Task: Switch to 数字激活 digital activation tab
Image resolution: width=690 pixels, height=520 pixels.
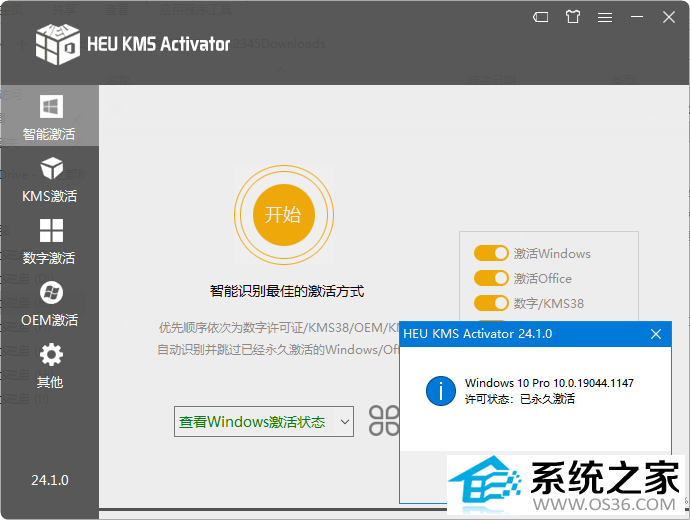Action: click(x=49, y=242)
